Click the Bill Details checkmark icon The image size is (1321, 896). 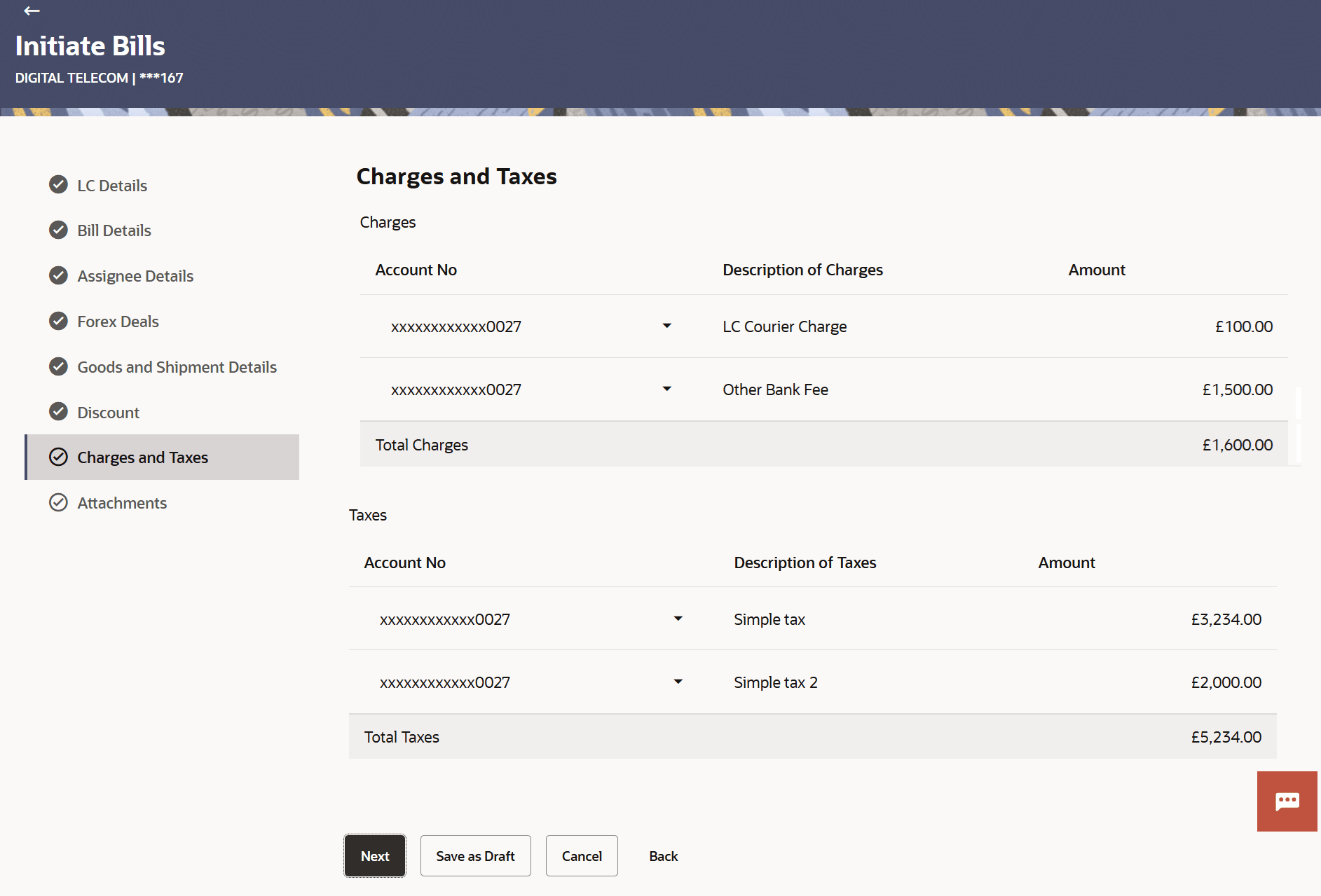click(x=59, y=230)
